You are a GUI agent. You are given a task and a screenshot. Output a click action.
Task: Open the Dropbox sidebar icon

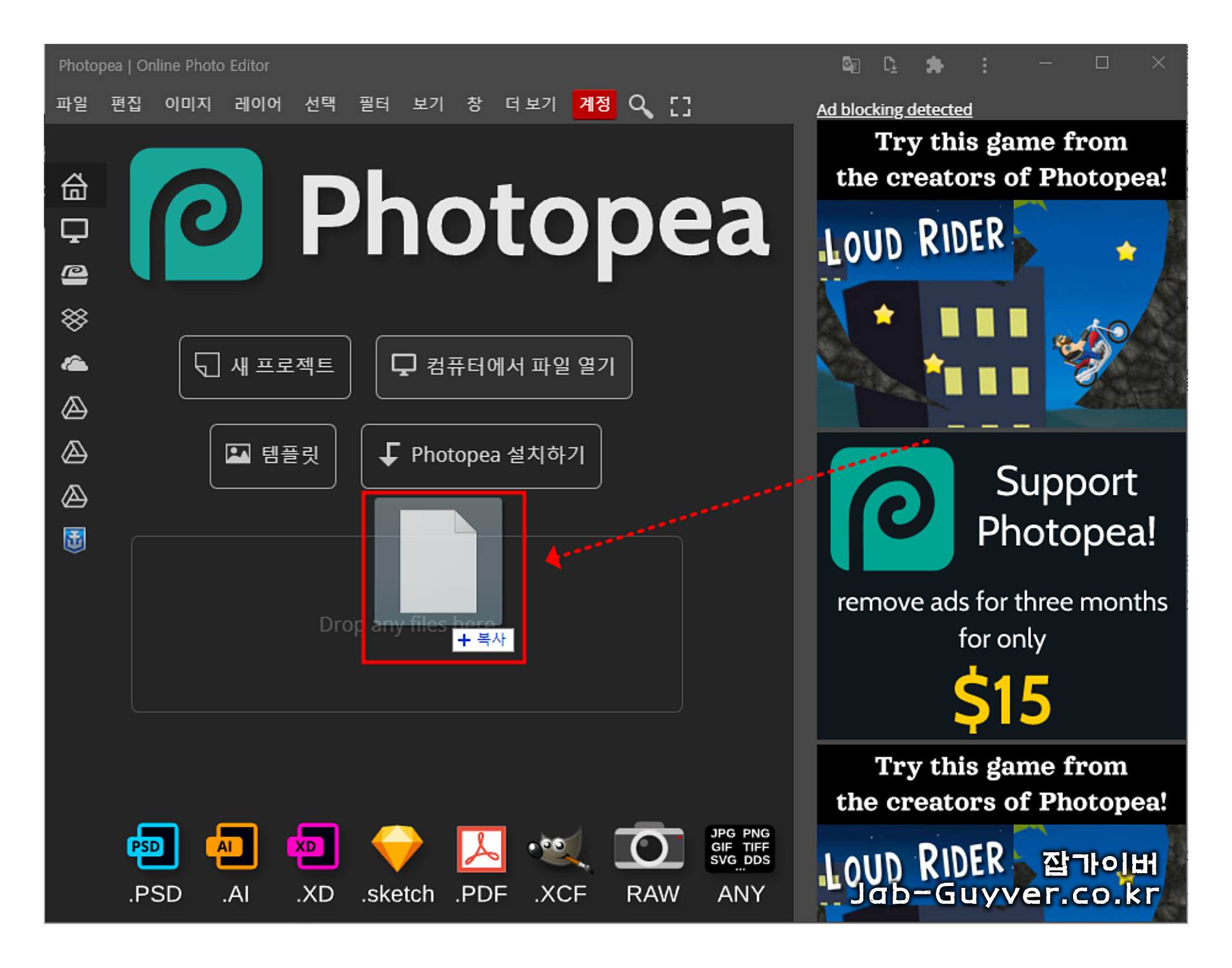[74, 319]
